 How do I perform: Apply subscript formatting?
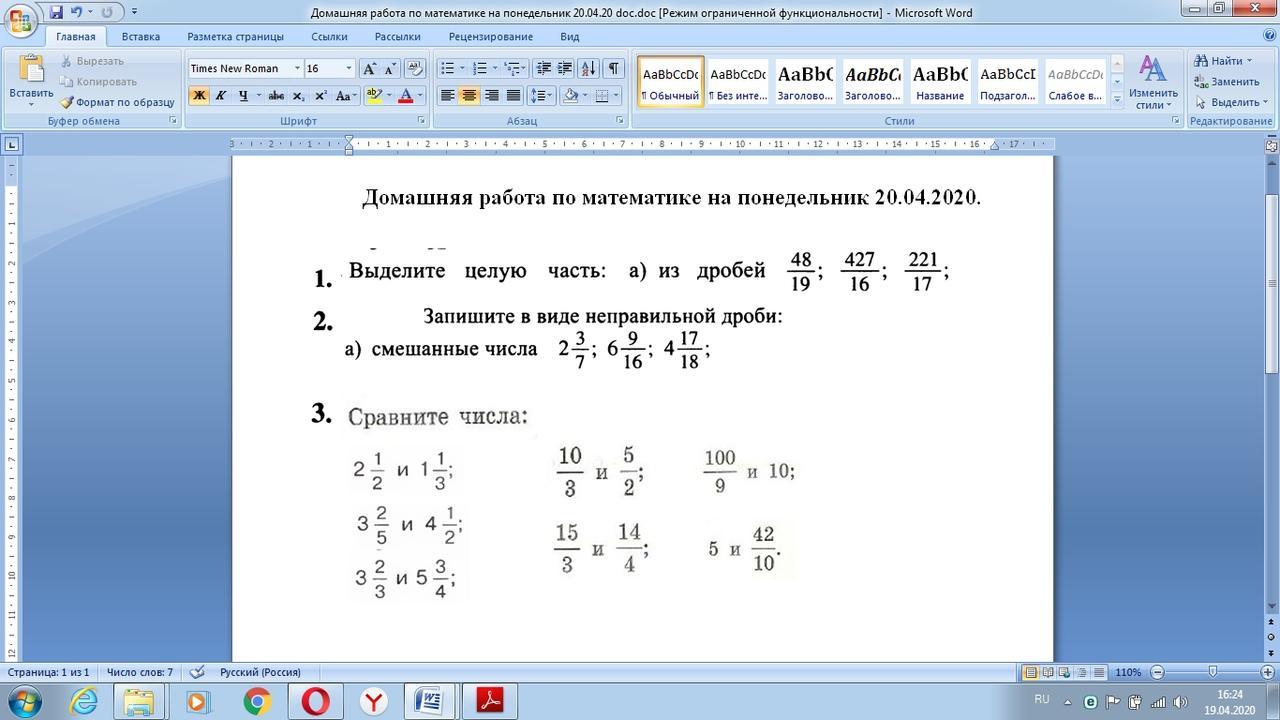click(300, 96)
